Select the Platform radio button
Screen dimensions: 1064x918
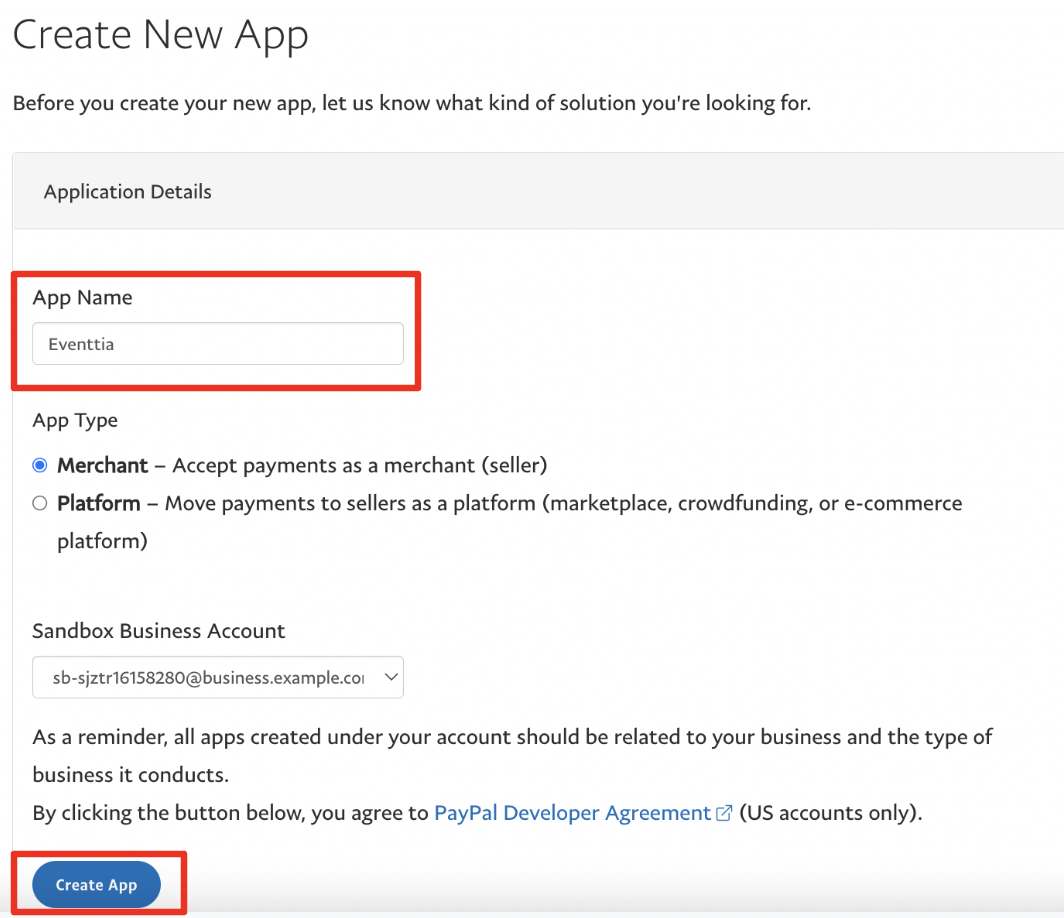[x=40, y=503]
